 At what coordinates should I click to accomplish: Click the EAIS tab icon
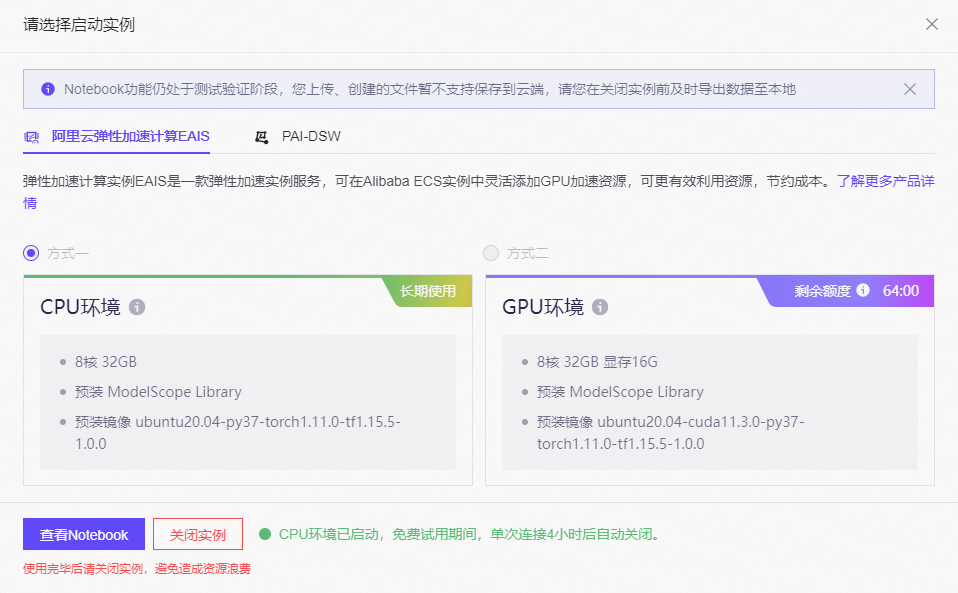31,137
